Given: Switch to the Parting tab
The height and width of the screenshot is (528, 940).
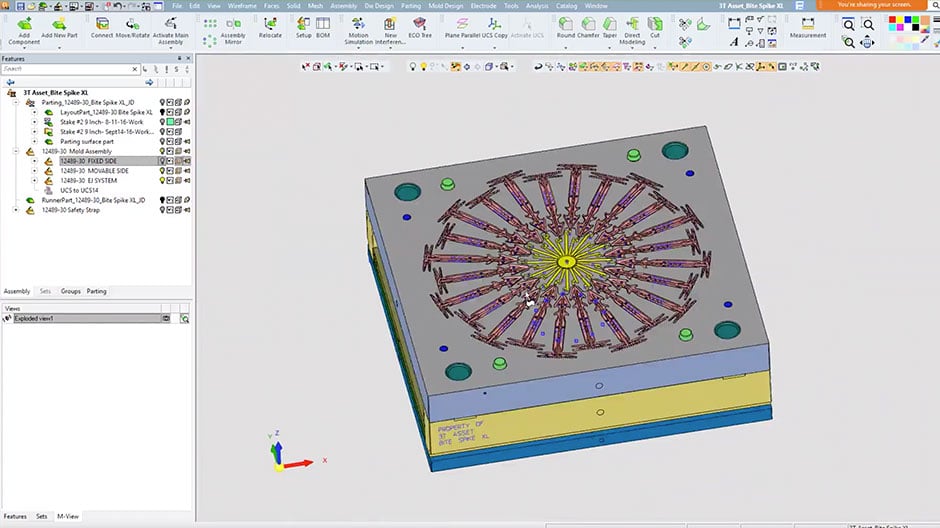Looking at the screenshot, I should click(x=97, y=291).
